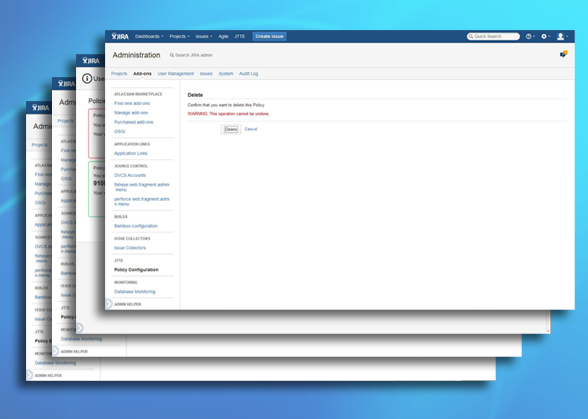588x419 pixels.
Task: Click the Projects tab in the backmost window
Action: (39, 145)
